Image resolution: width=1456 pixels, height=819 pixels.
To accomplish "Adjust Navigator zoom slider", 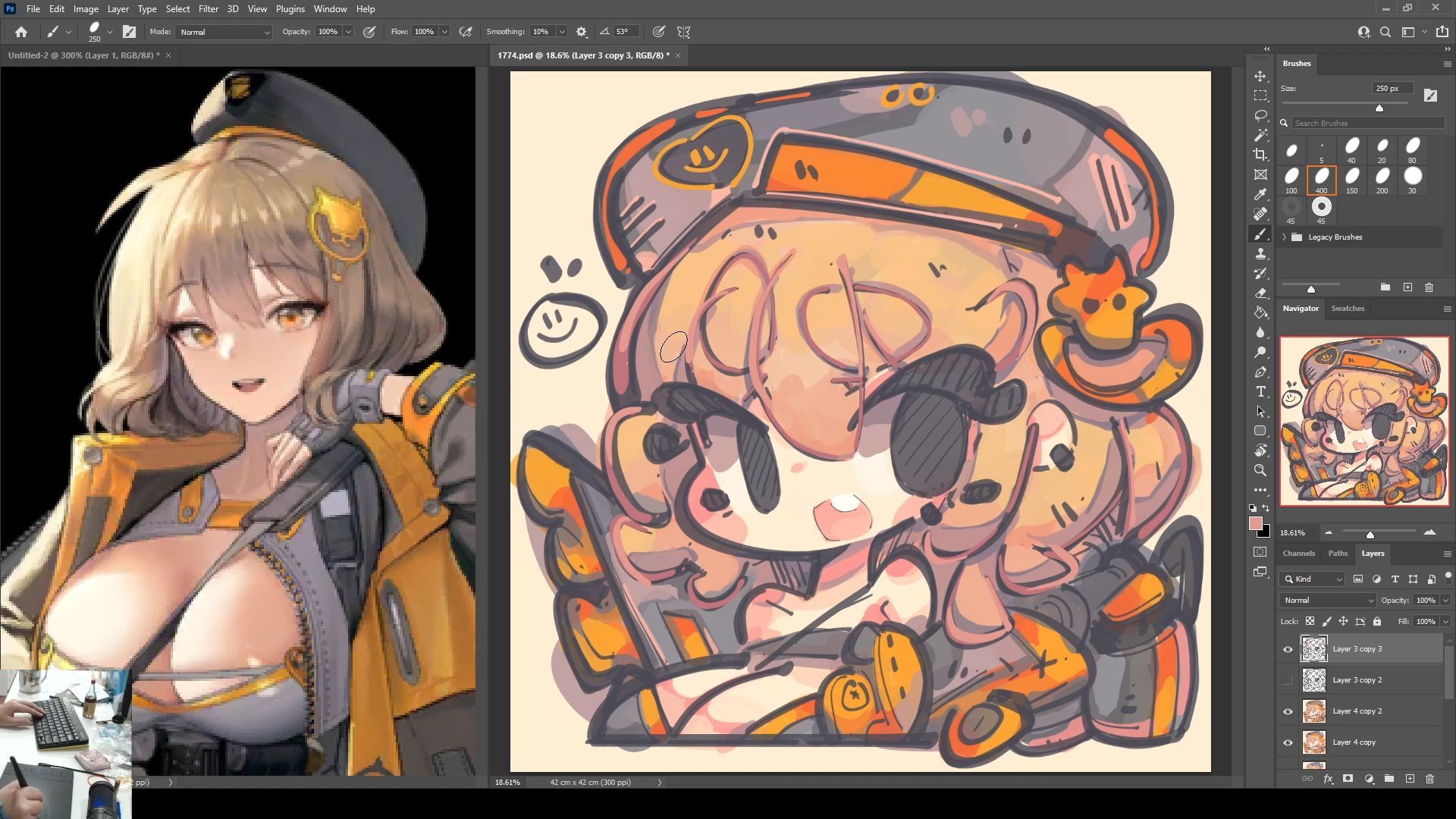I will coord(1370,535).
